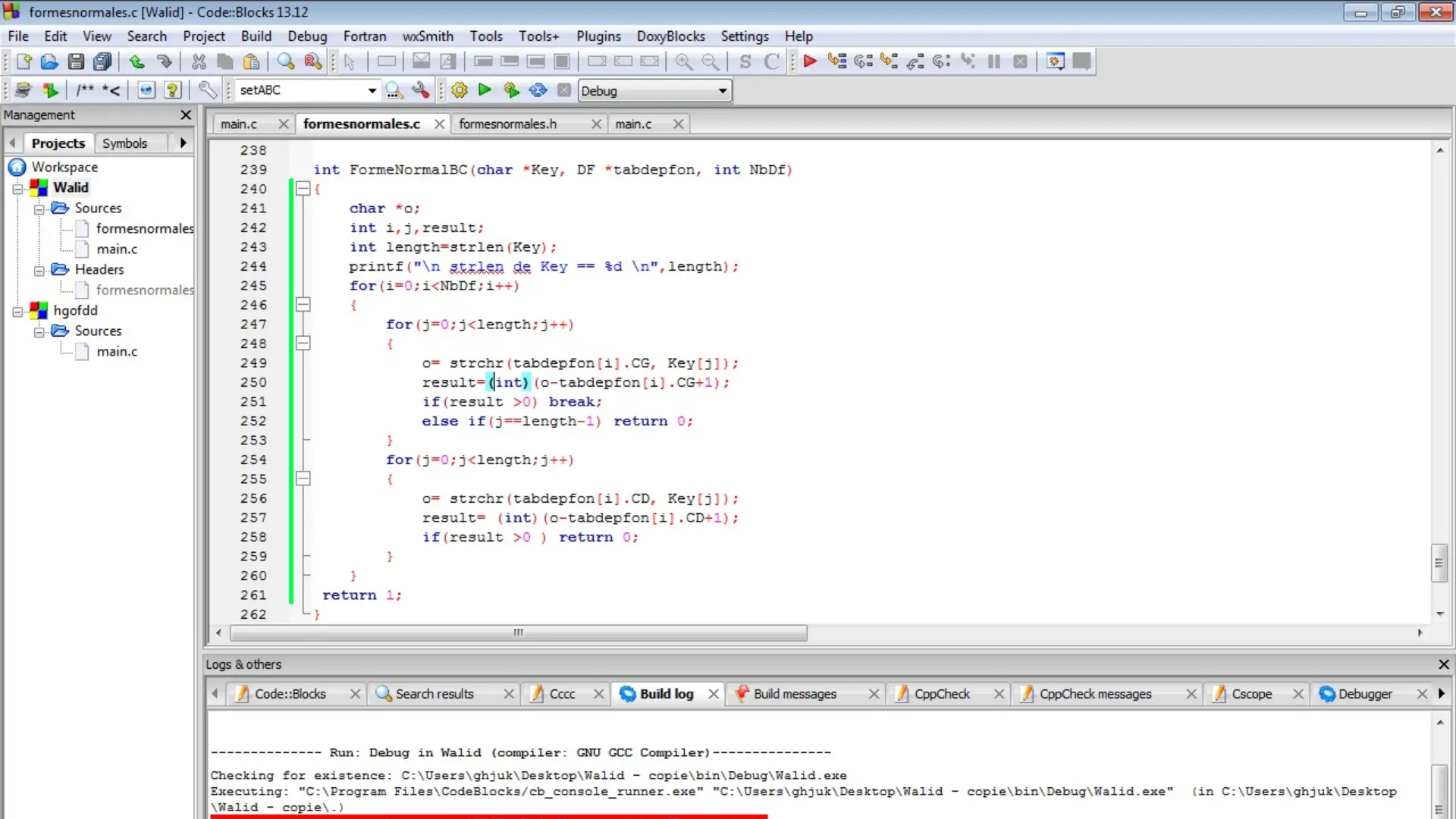This screenshot has width=1456, height=819.
Task: Toggle collapse on line 248 block
Action: click(304, 343)
